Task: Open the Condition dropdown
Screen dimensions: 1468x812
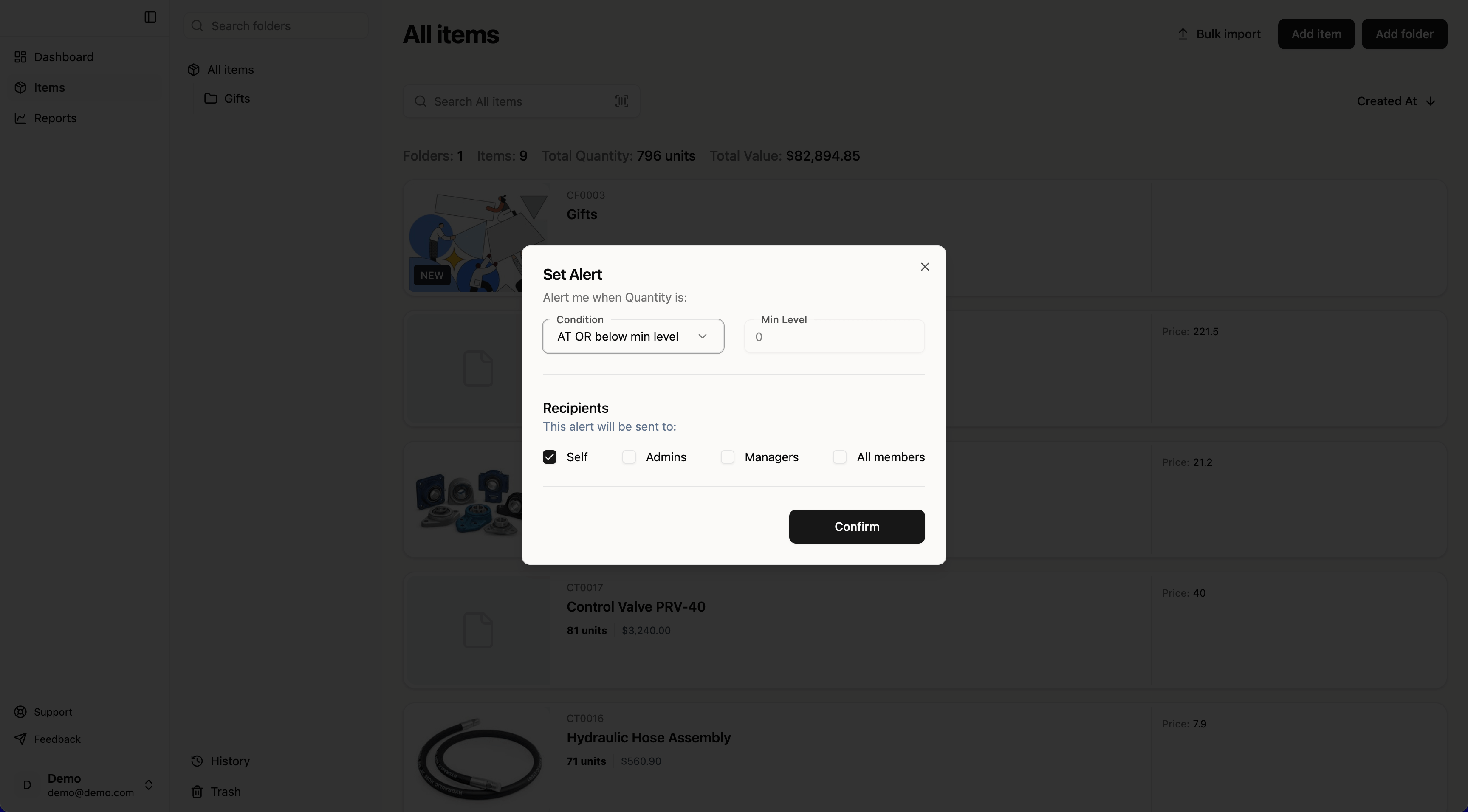Action: tap(632, 337)
